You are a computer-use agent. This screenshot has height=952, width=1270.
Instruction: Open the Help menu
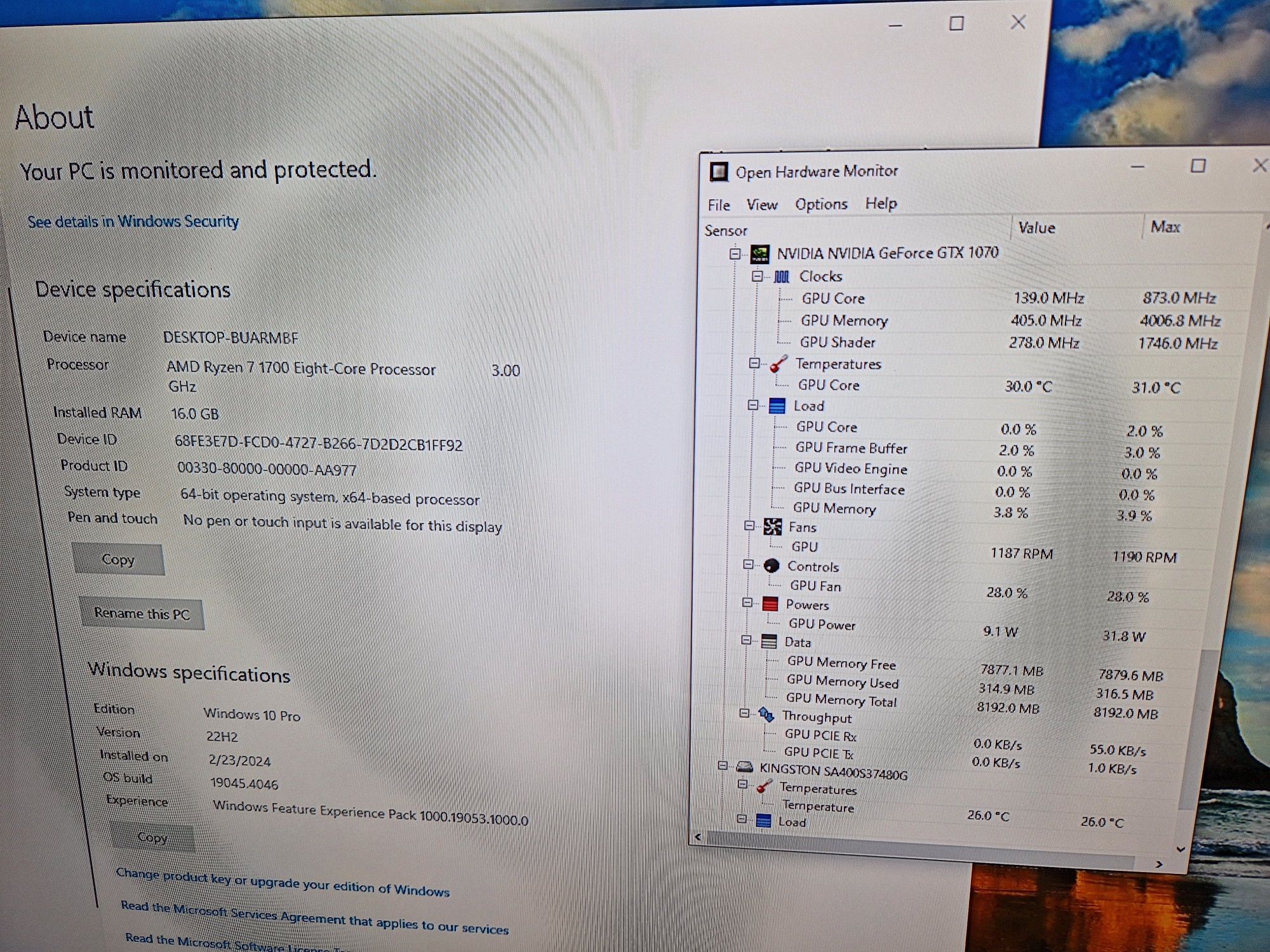[x=881, y=203]
